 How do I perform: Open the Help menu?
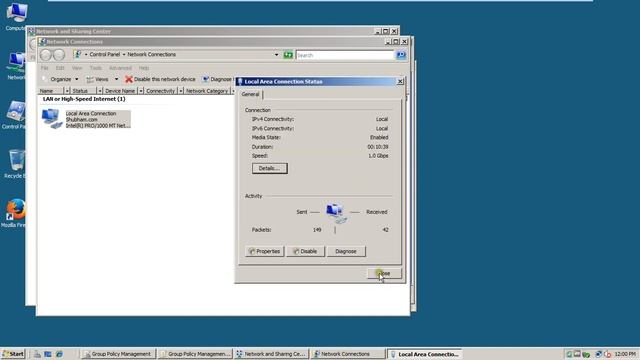pyautogui.click(x=144, y=68)
